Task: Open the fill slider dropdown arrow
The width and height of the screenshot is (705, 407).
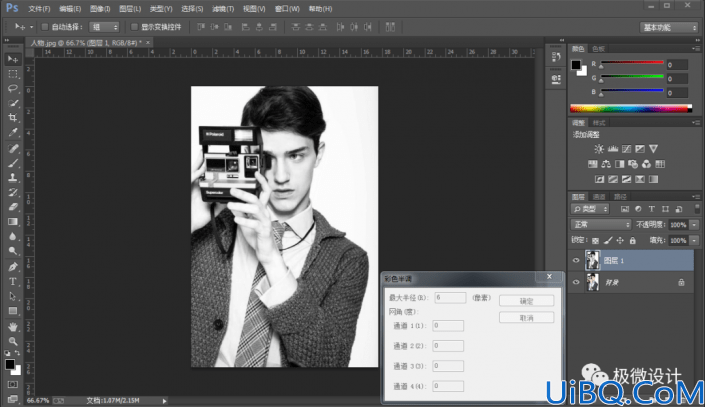Action: click(695, 241)
